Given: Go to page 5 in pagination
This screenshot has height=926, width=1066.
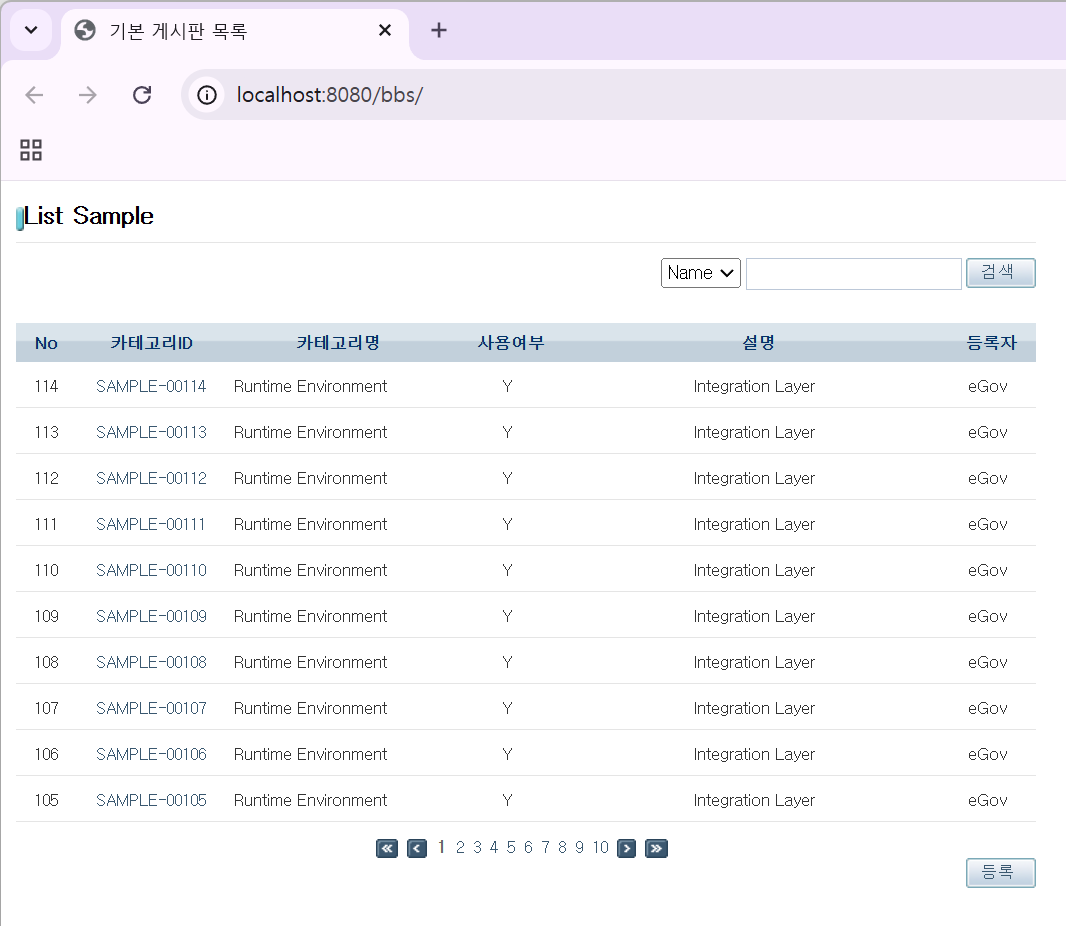Looking at the screenshot, I should point(511,848).
